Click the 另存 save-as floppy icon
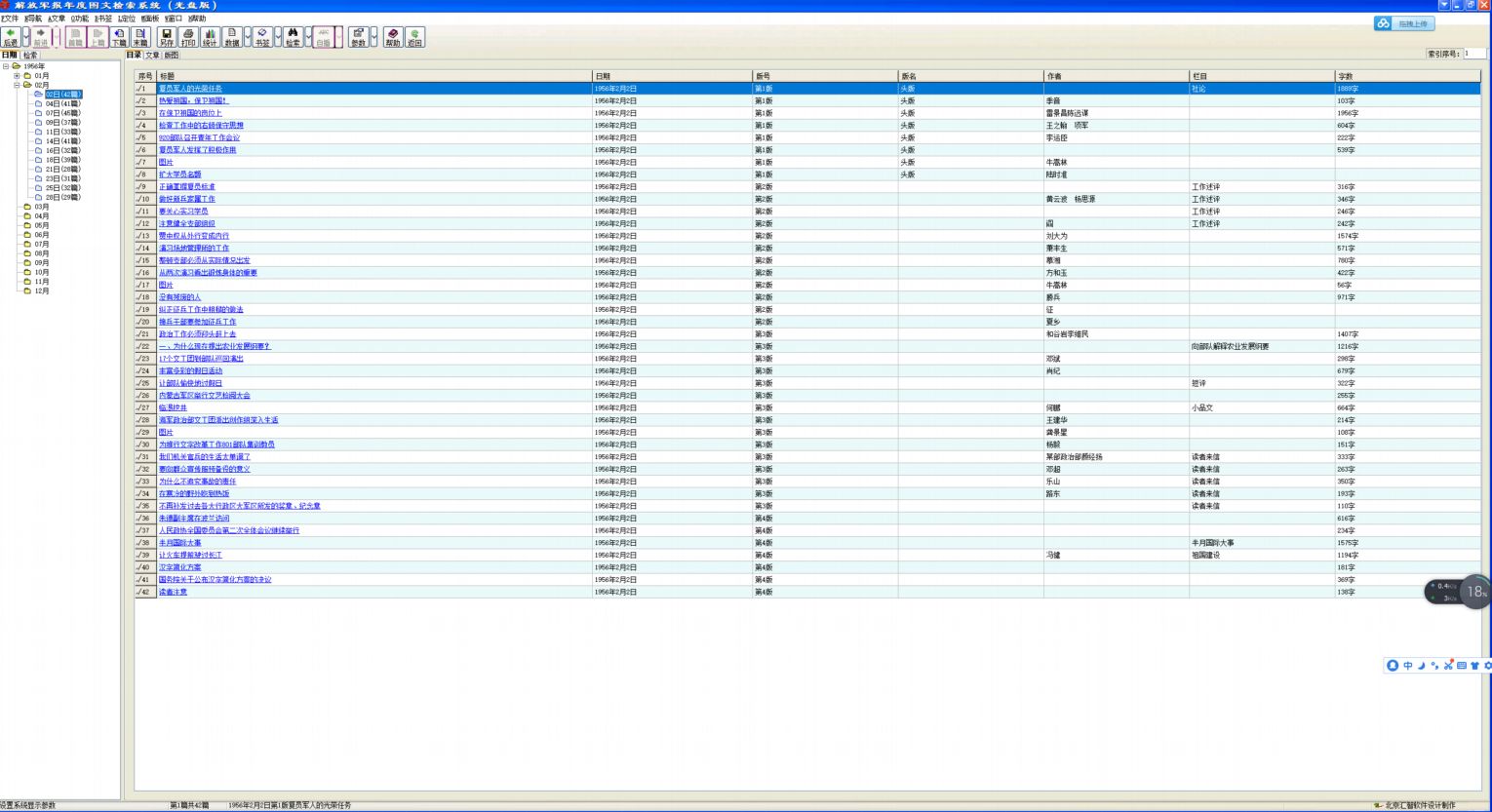Image resolution: width=1492 pixels, height=812 pixels. coord(167,37)
